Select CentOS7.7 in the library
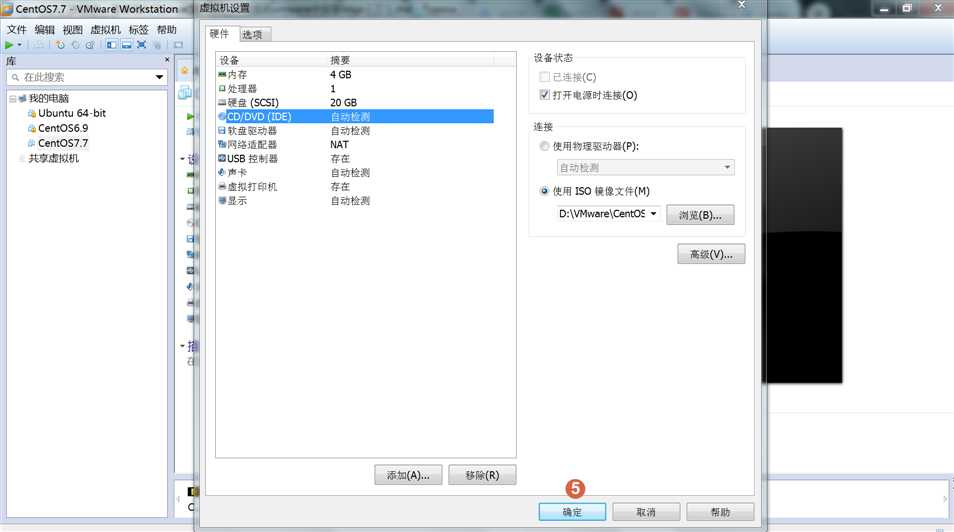This screenshot has width=954, height=532. point(63,143)
